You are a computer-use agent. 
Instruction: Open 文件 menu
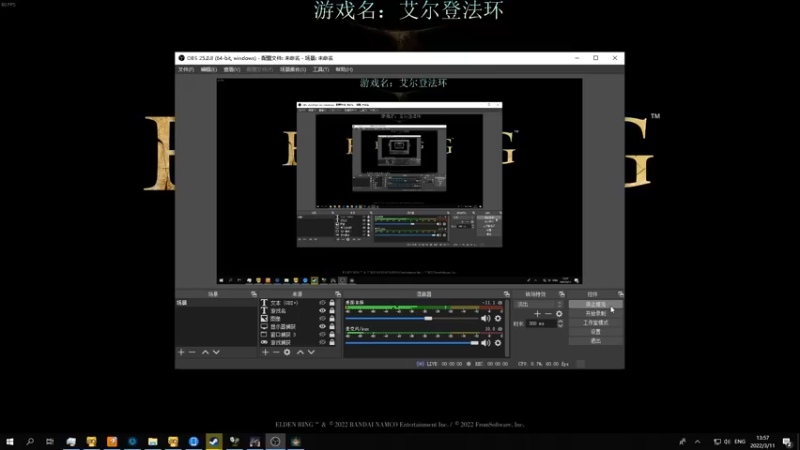tap(186, 69)
